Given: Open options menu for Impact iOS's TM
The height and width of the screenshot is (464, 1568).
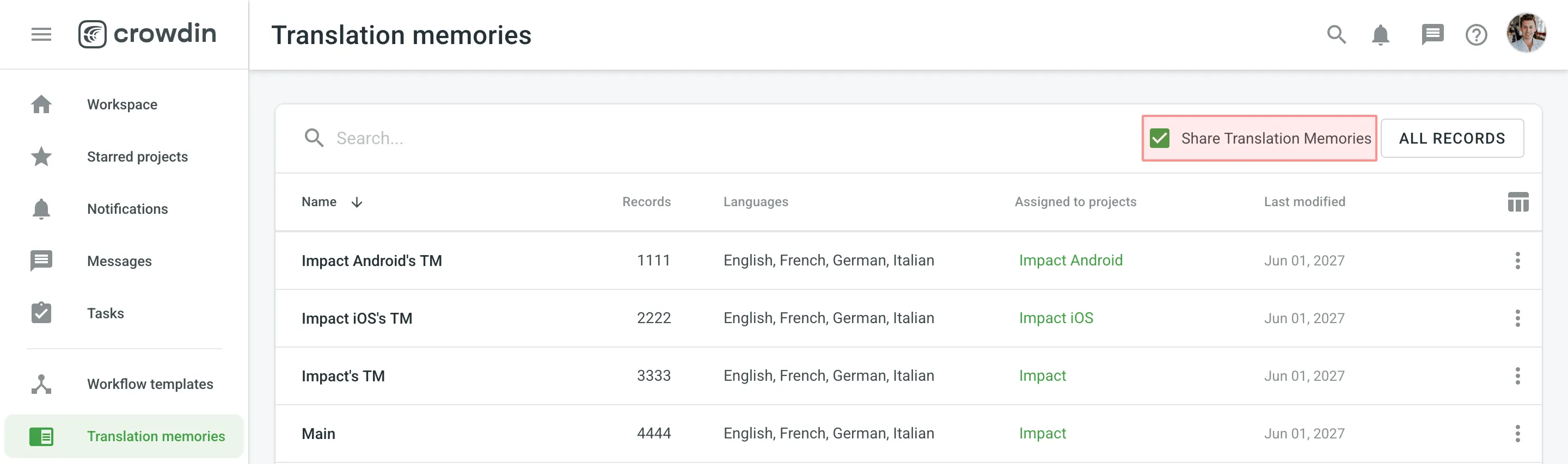Looking at the screenshot, I should point(1517,319).
